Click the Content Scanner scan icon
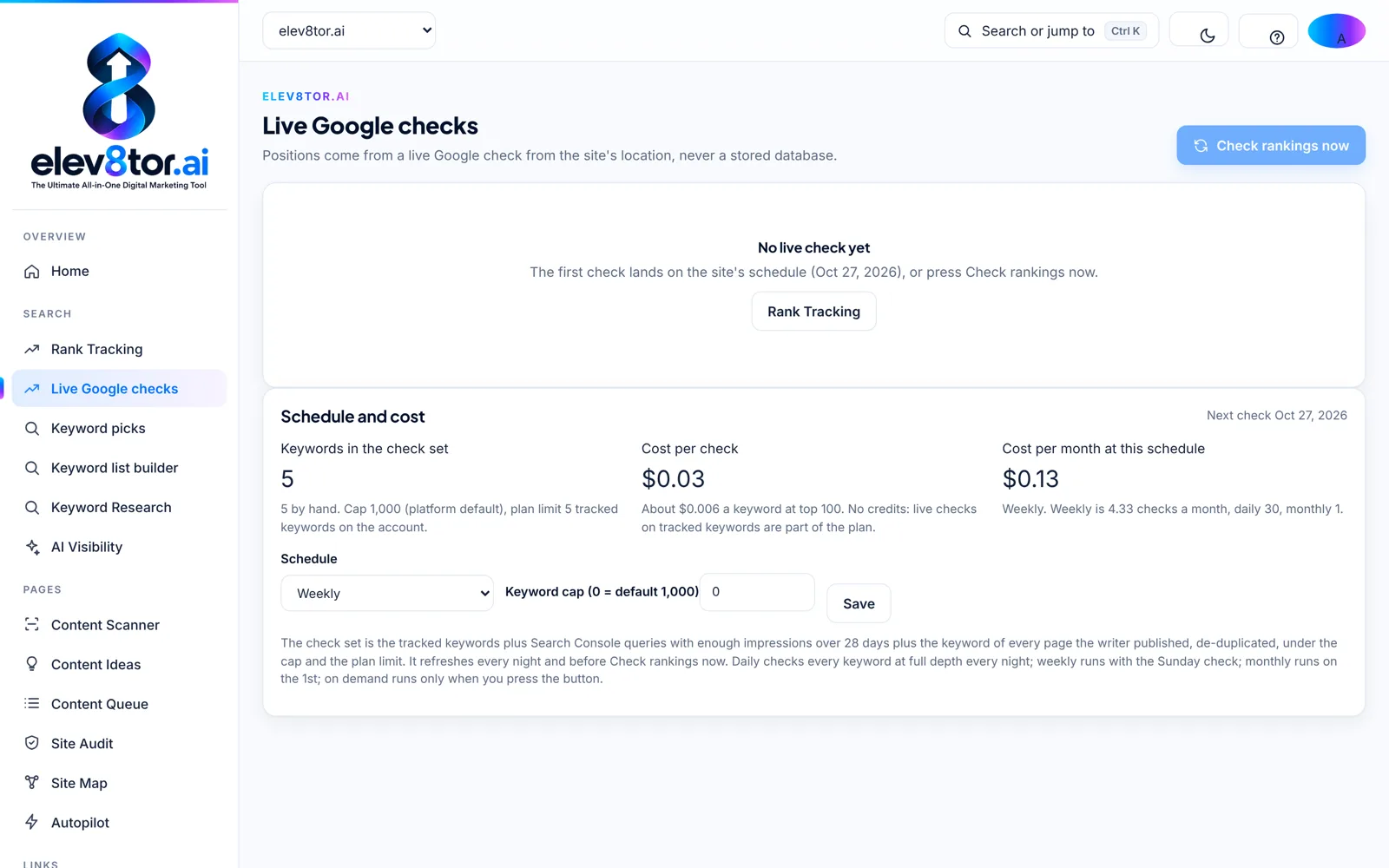 [x=32, y=625]
